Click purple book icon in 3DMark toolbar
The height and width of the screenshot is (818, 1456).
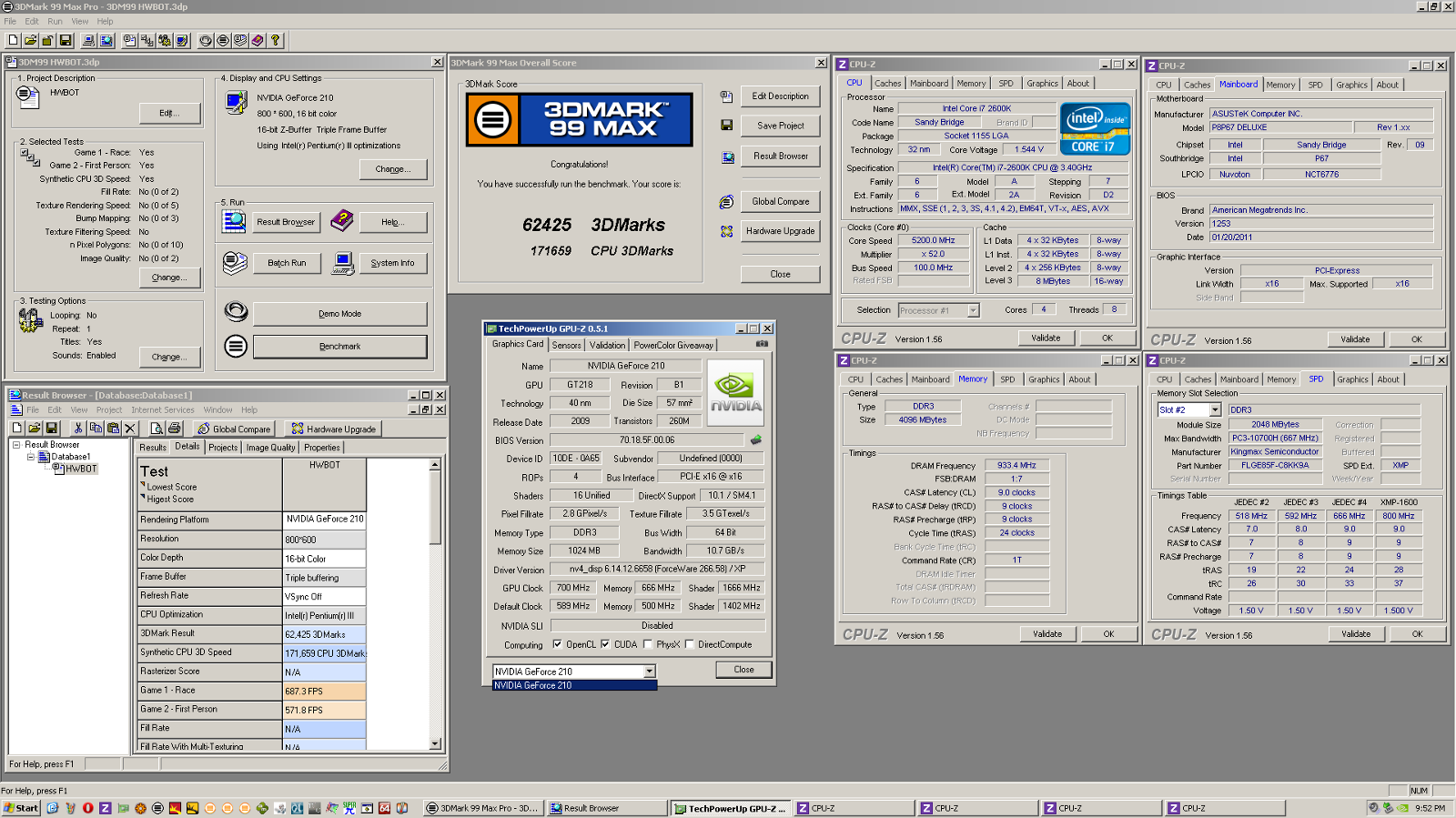(258, 40)
